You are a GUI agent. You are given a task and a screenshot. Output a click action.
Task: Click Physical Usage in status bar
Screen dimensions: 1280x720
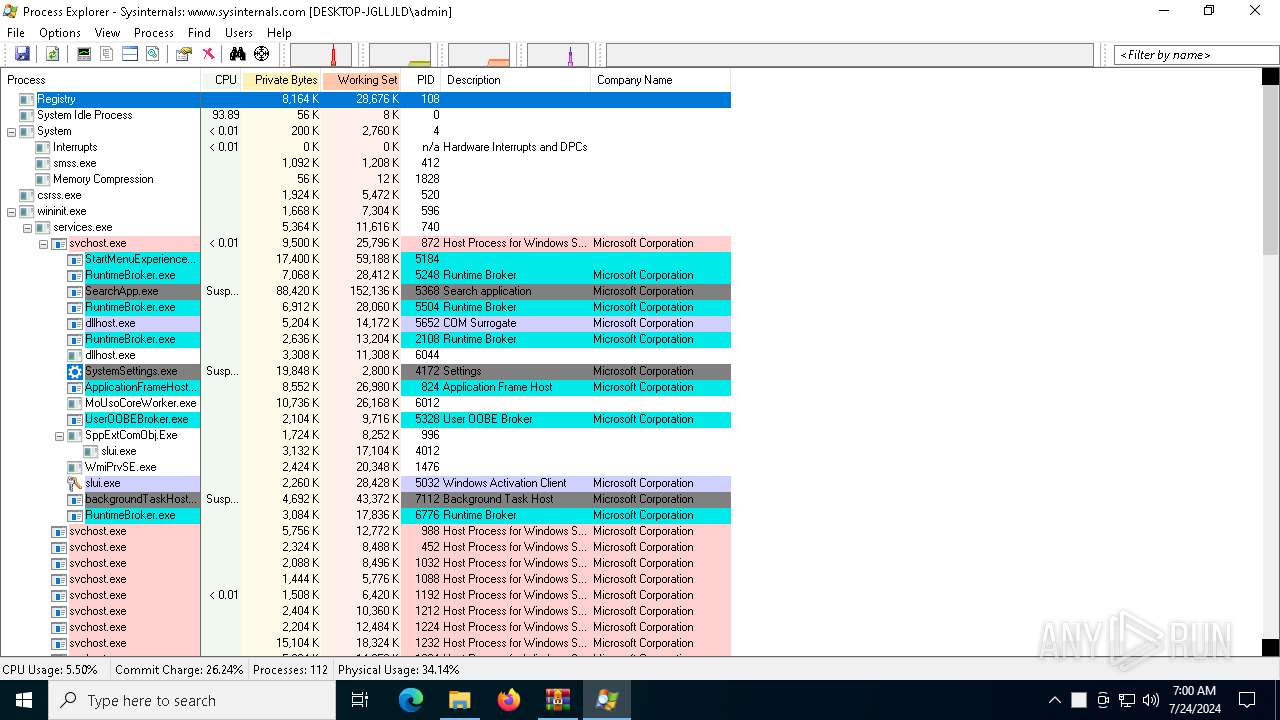[x=399, y=670]
